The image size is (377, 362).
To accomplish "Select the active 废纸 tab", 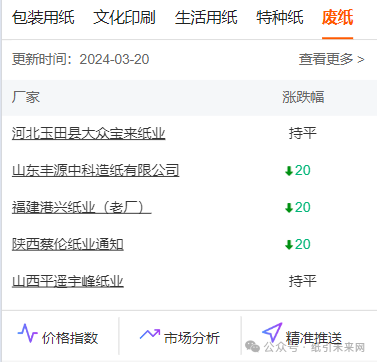I will tap(337, 17).
